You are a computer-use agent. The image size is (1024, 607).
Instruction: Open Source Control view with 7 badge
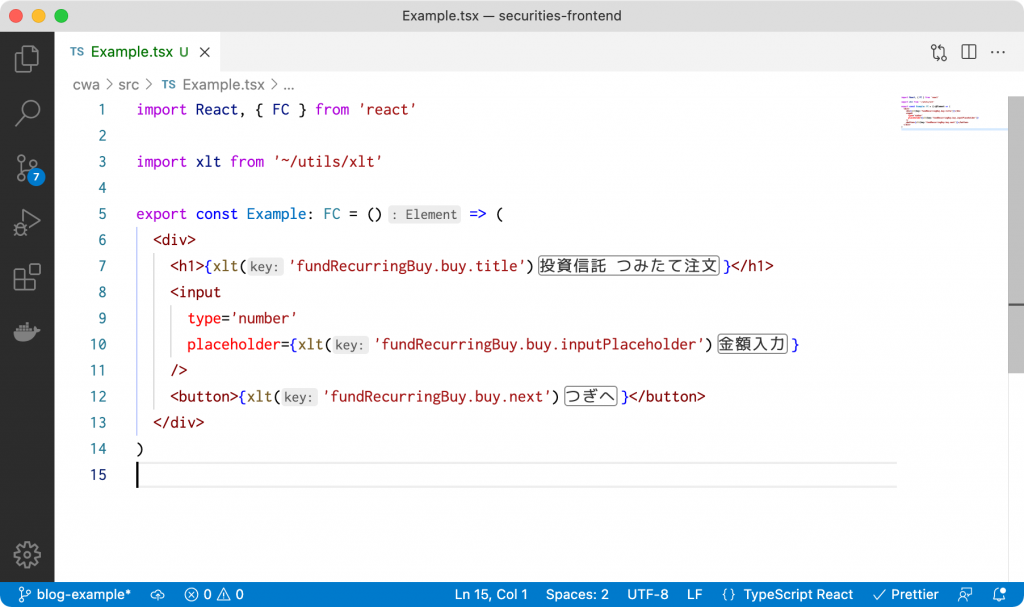pyautogui.click(x=29, y=169)
